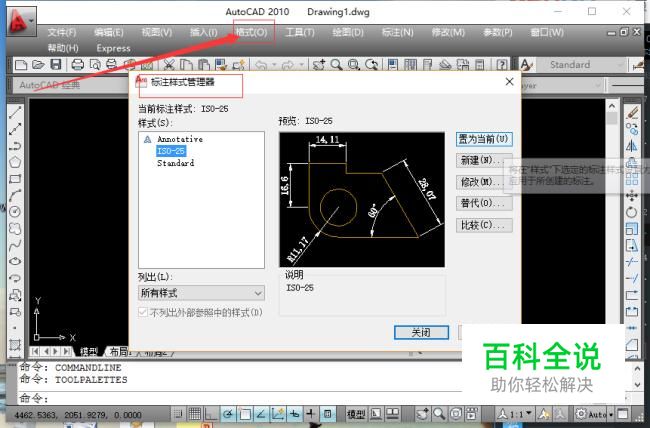Select the Rotate modify tool
This screenshot has width=650, height=428.
632,212
